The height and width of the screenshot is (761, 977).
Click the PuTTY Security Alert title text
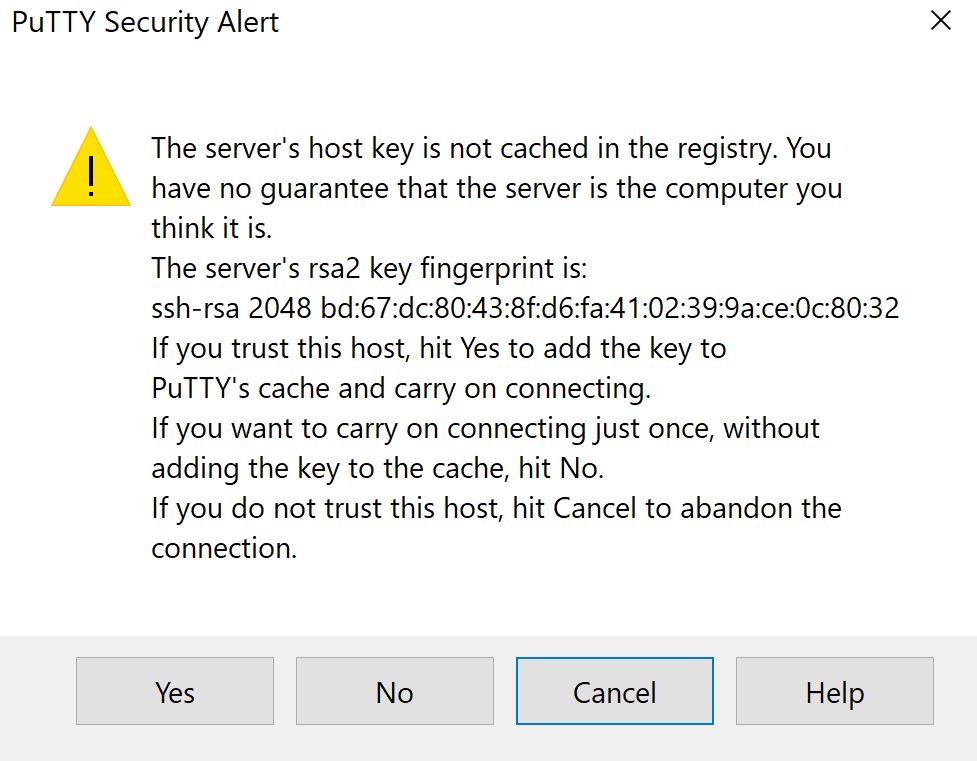click(x=145, y=22)
